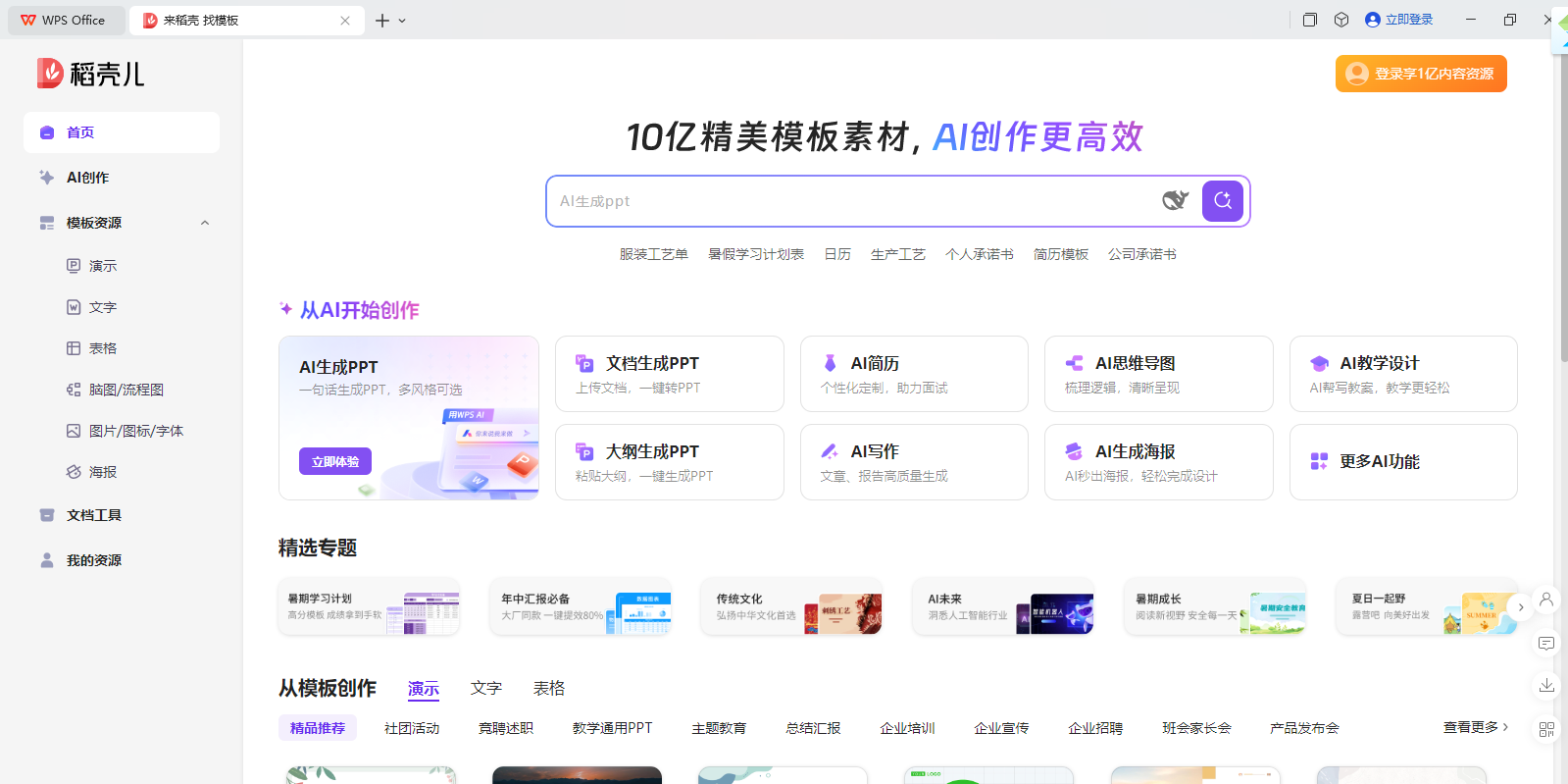Image resolution: width=1568 pixels, height=784 pixels.
Task: Click 查看更多 to see more categories
Action: point(1476,727)
